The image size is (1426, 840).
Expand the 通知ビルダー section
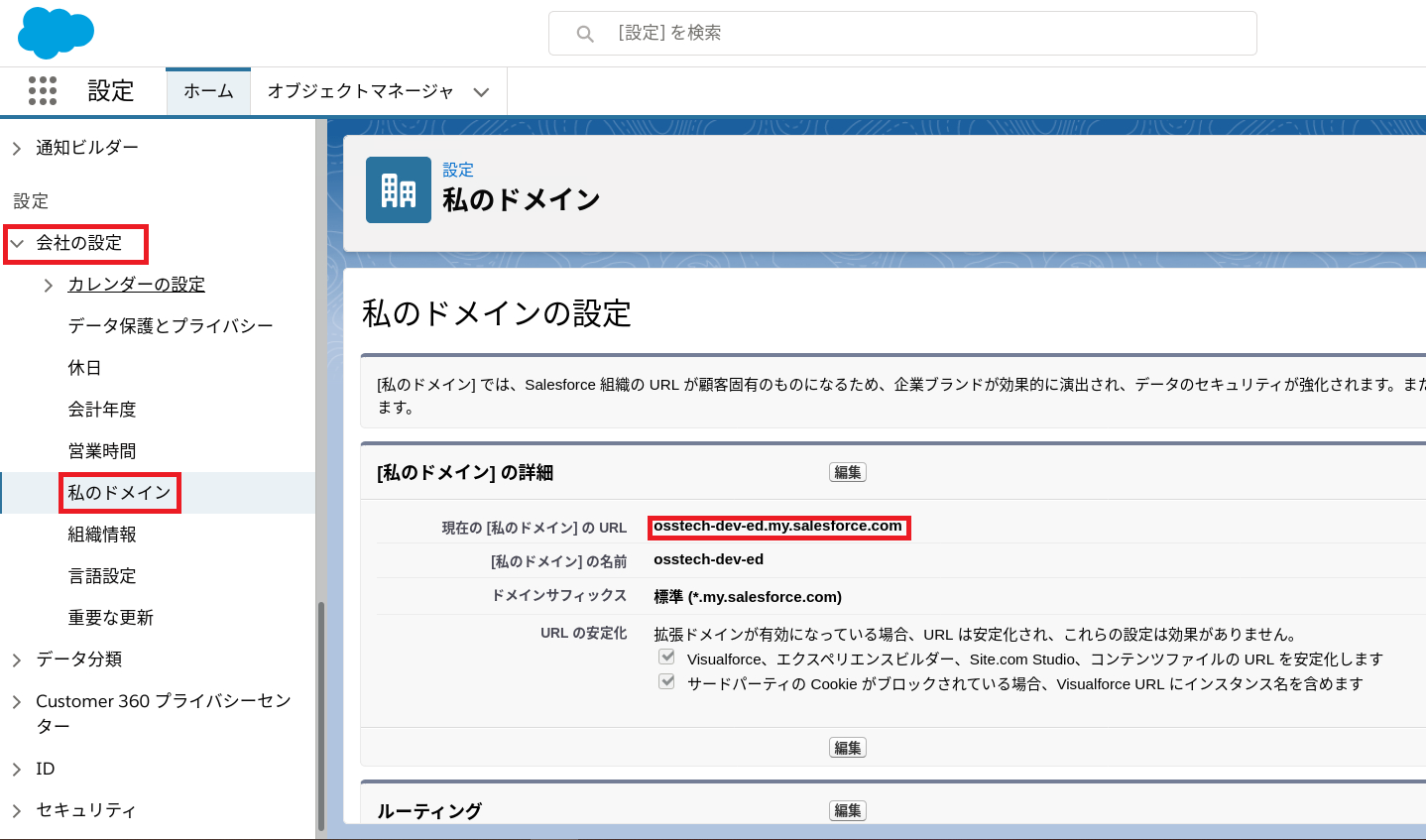pyautogui.click(x=17, y=148)
